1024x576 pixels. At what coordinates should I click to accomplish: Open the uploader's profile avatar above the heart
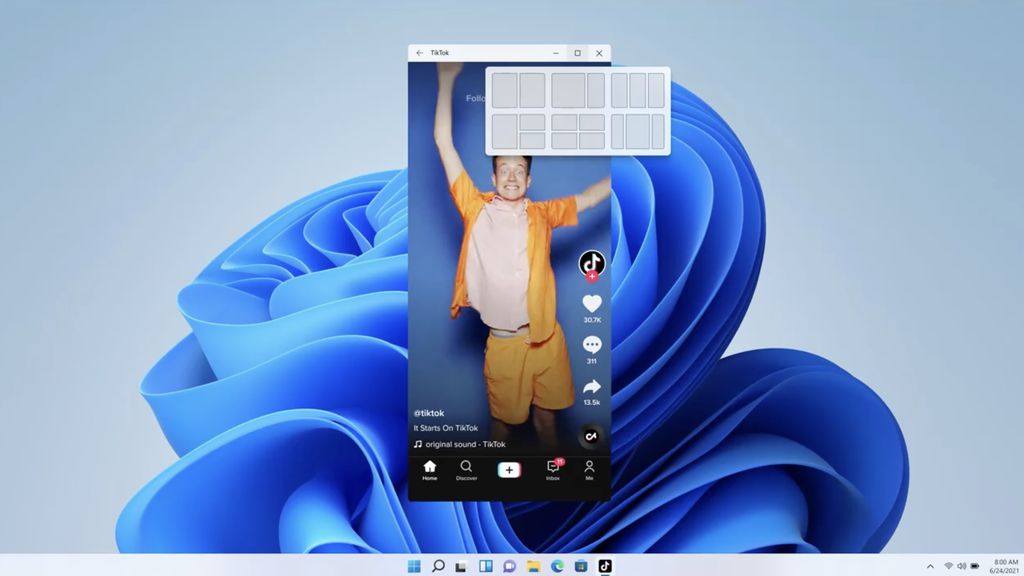(x=594, y=263)
